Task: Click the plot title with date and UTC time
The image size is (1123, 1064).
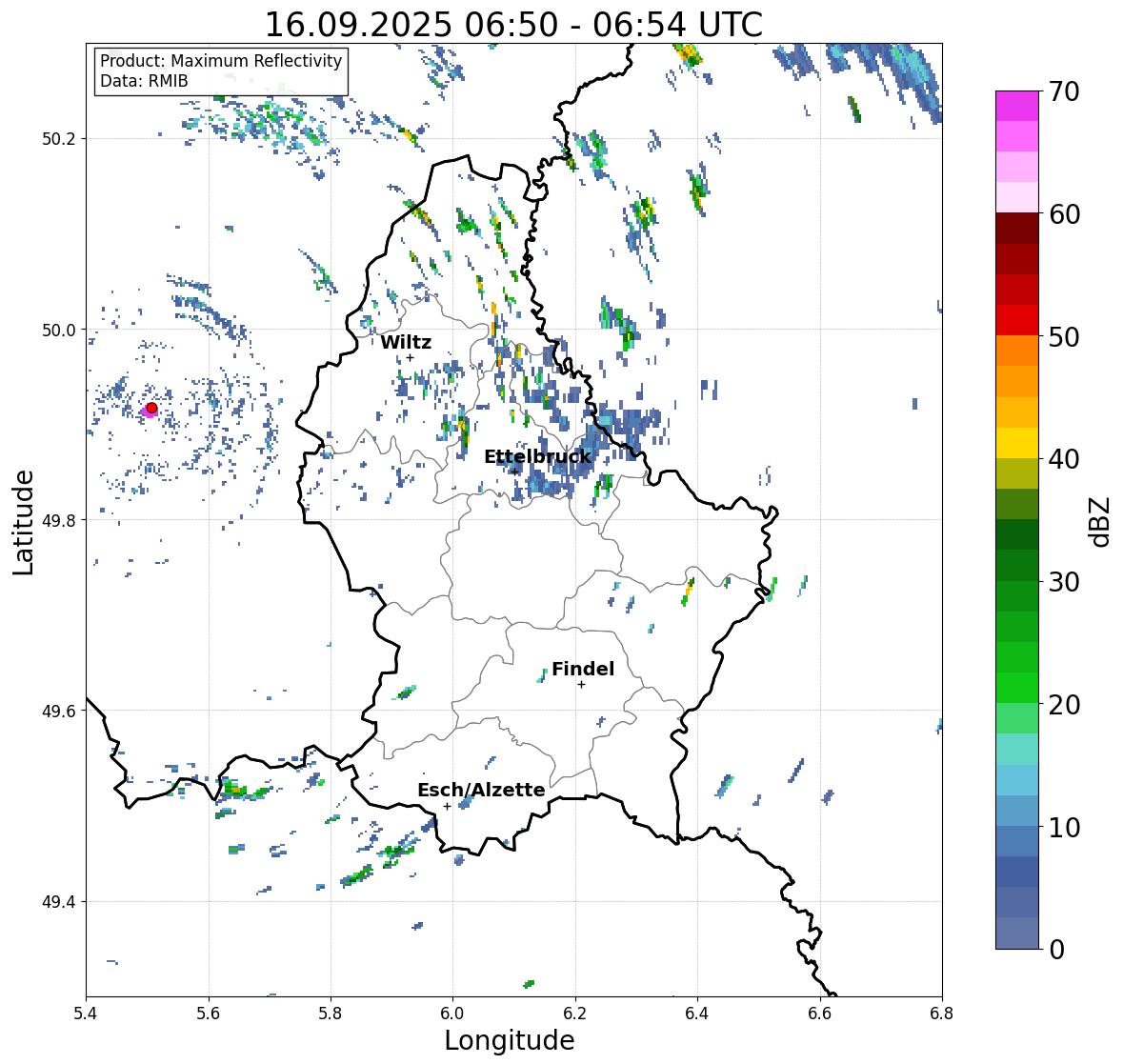Action: [513, 25]
